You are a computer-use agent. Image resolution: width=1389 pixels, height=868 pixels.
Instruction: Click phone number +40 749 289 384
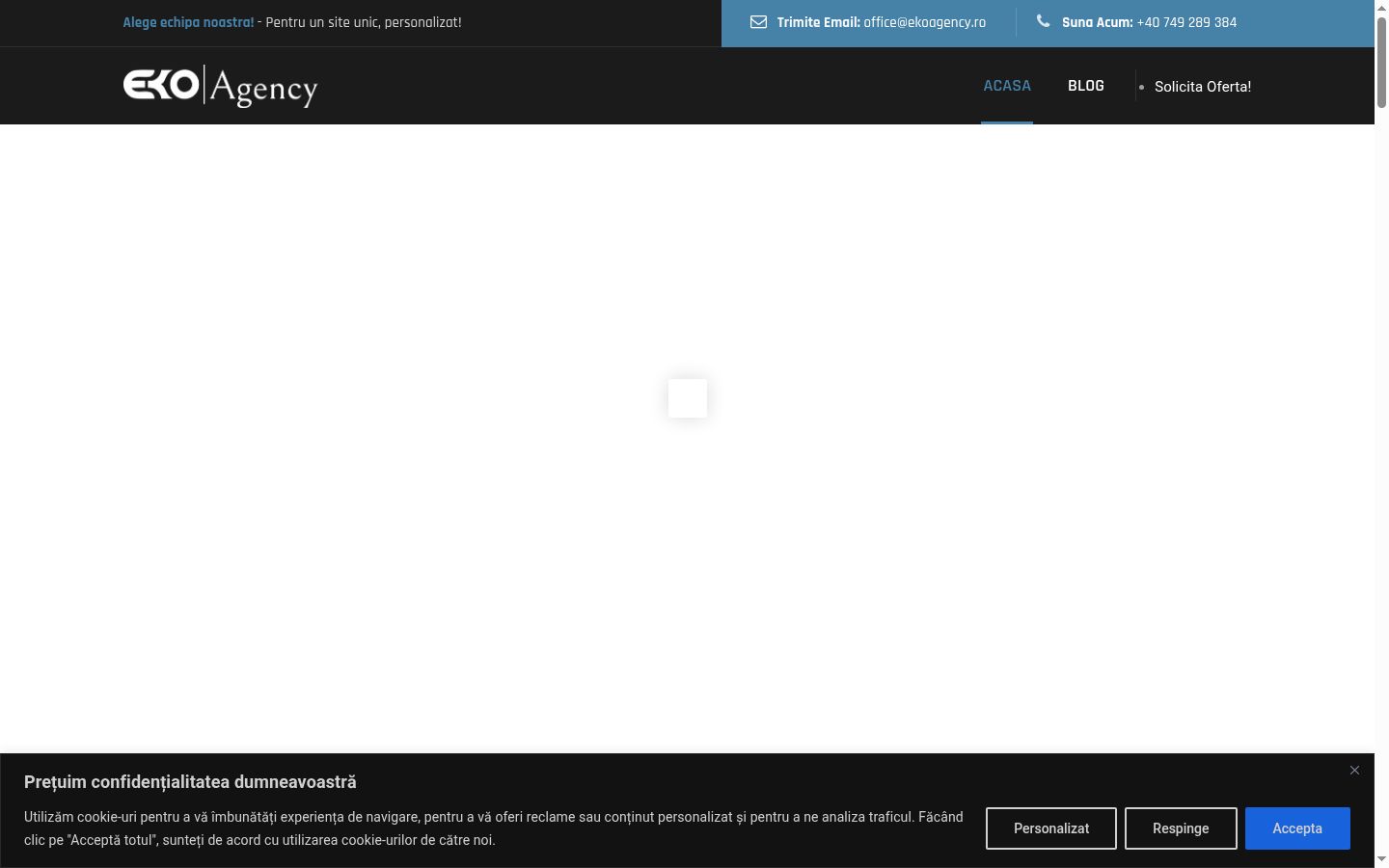1186,22
